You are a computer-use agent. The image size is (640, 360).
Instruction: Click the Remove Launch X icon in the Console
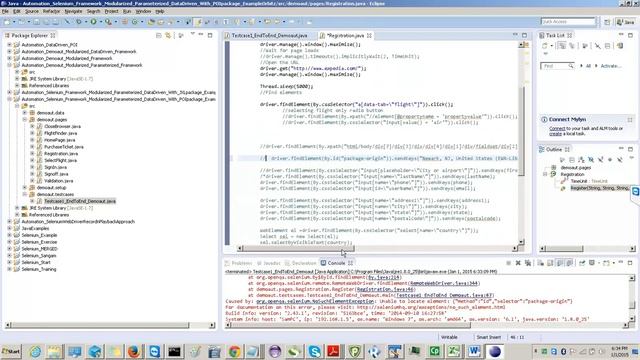[x=518, y=263]
